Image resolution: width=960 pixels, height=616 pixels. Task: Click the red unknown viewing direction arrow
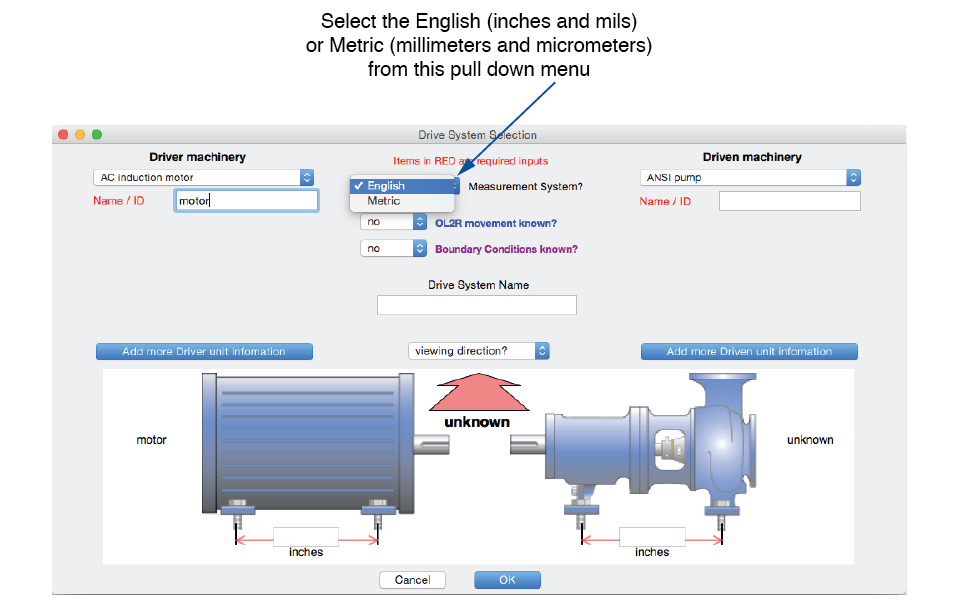(478, 395)
